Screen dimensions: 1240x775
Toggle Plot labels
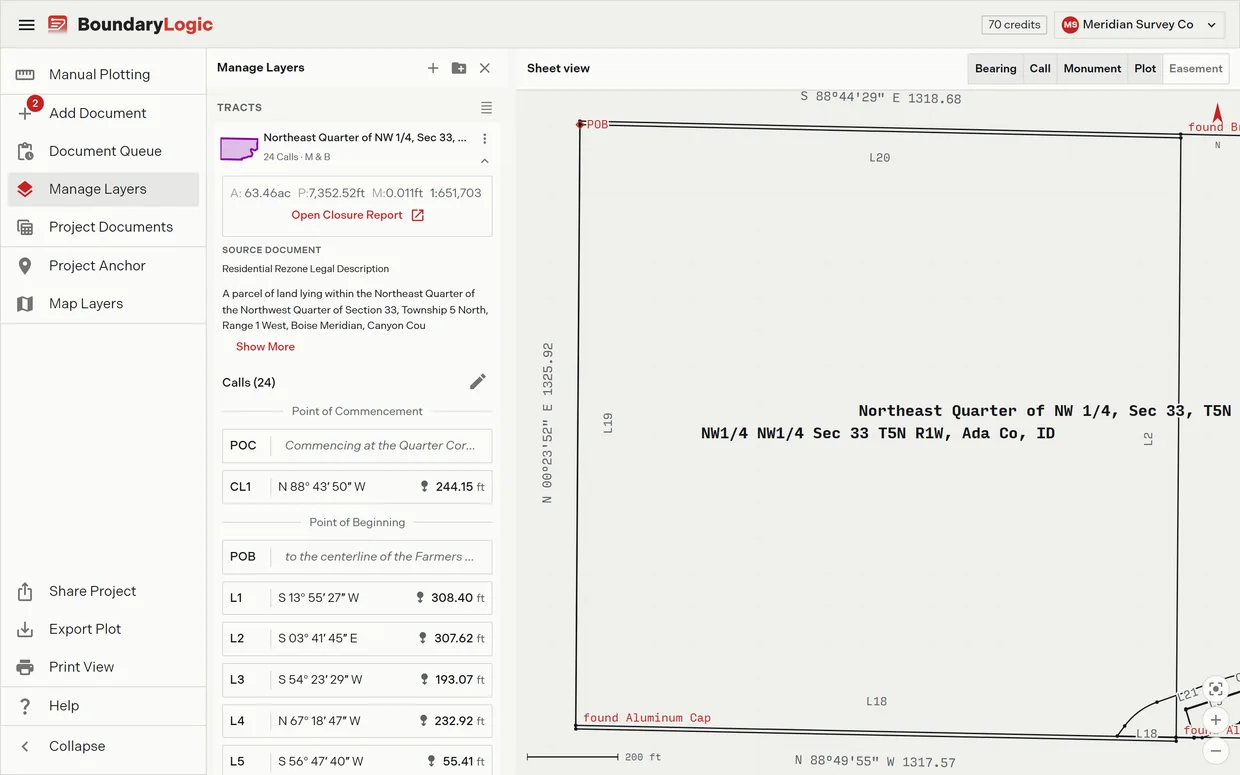coord(1145,69)
